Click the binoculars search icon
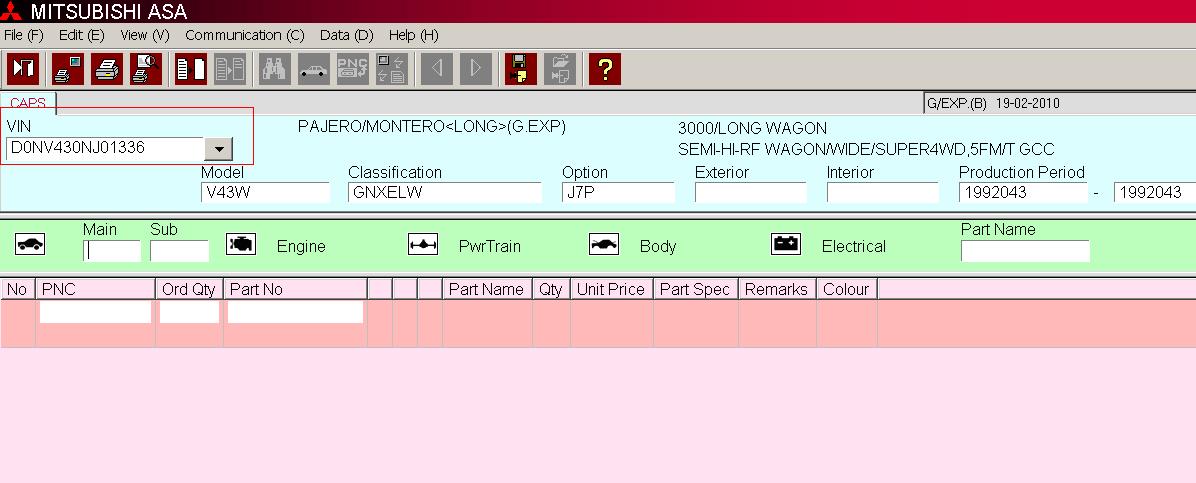Screen dimensions: 1196x483 click(x=275, y=69)
